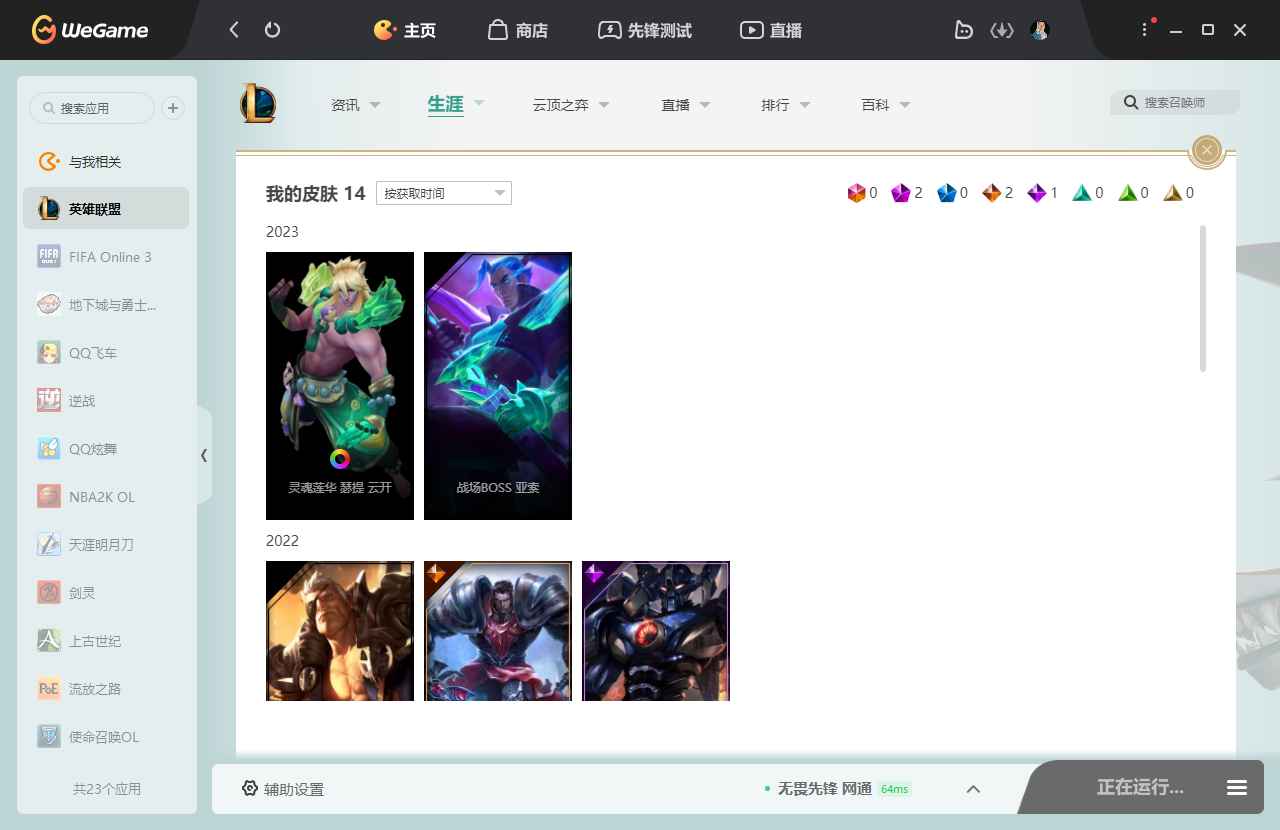Click the blue gem rarity icon
Screen dimensions: 1280x830
tap(946, 193)
